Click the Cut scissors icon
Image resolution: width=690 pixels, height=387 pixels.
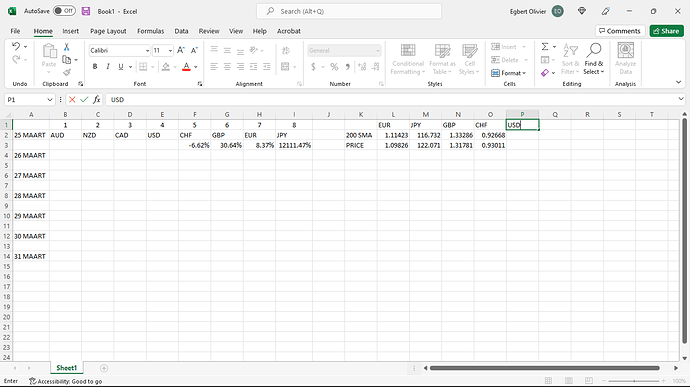(x=66, y=47)
